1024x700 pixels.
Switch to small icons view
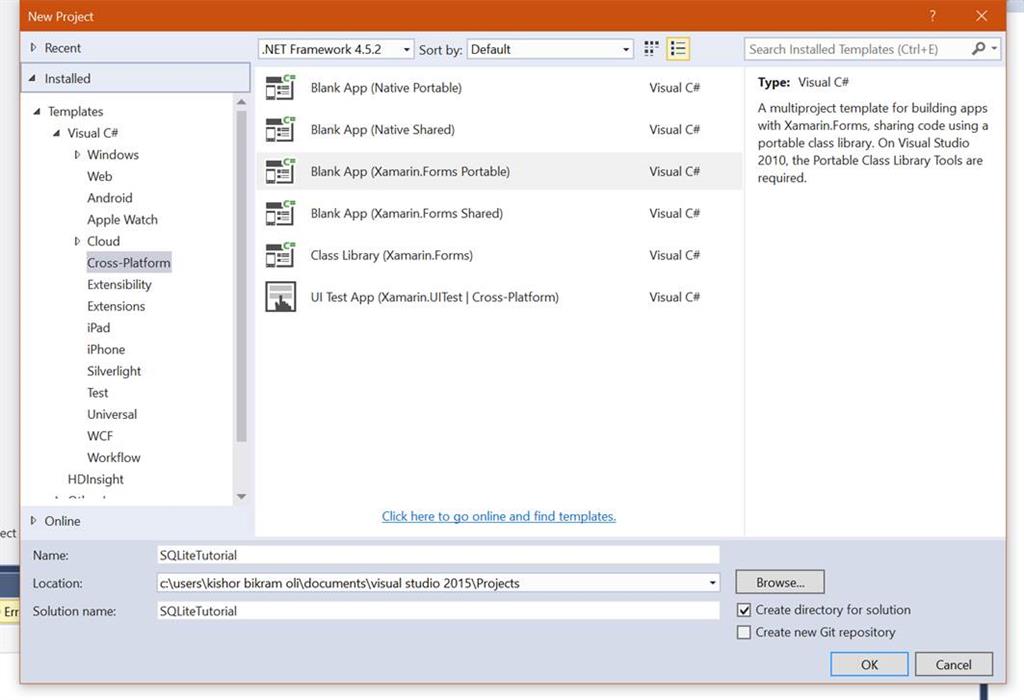(651, 49)
